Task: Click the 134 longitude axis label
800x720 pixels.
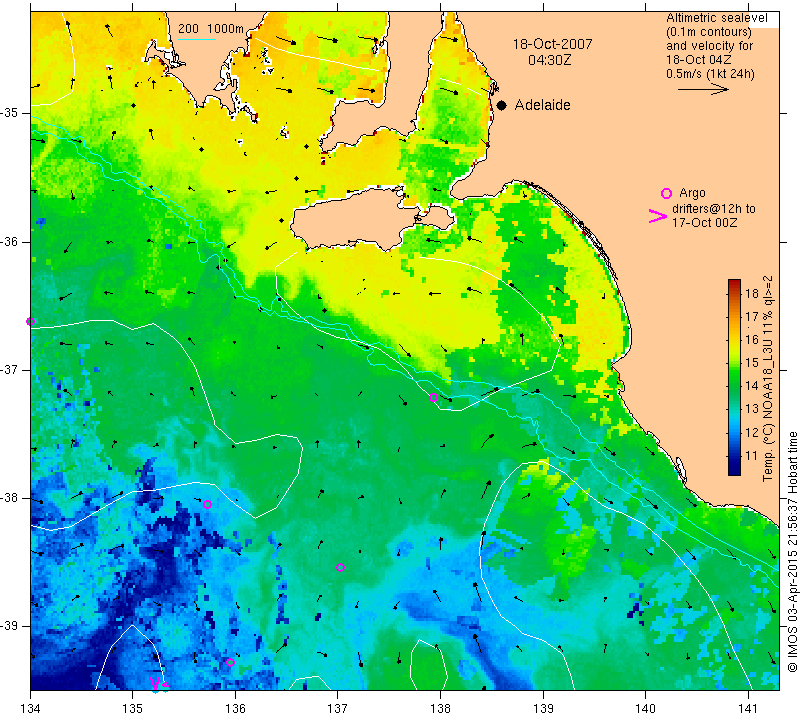Action: pos(30,709)
